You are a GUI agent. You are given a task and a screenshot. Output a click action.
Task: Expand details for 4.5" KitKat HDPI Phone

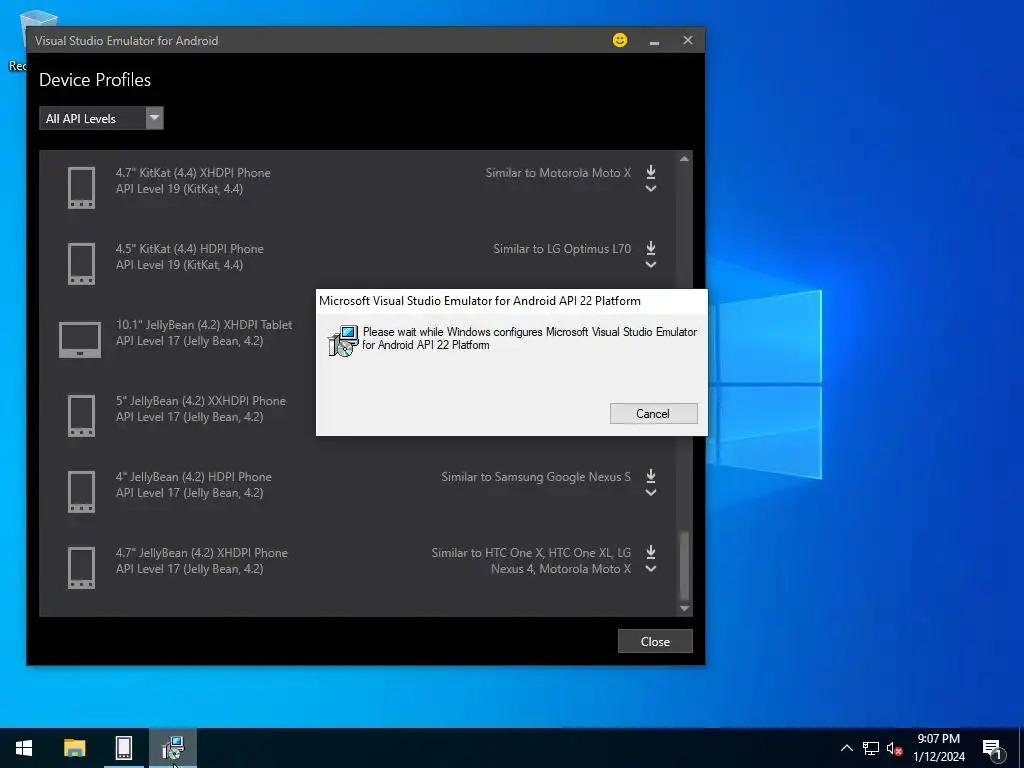[650, 264]
